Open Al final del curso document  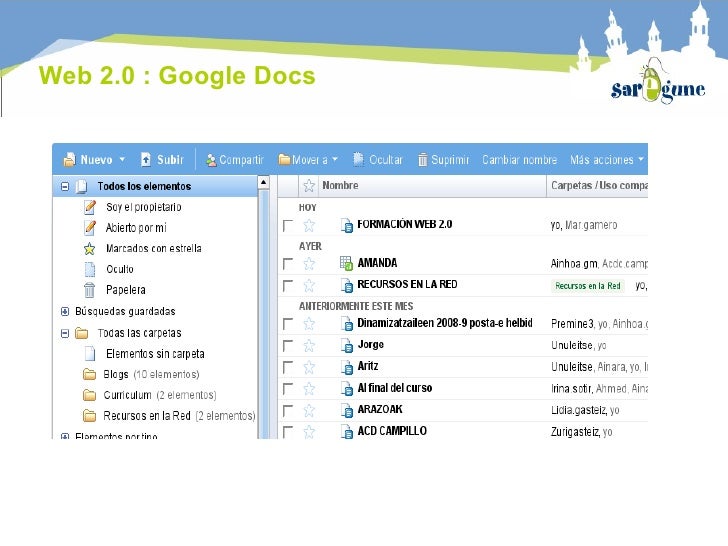395,388
